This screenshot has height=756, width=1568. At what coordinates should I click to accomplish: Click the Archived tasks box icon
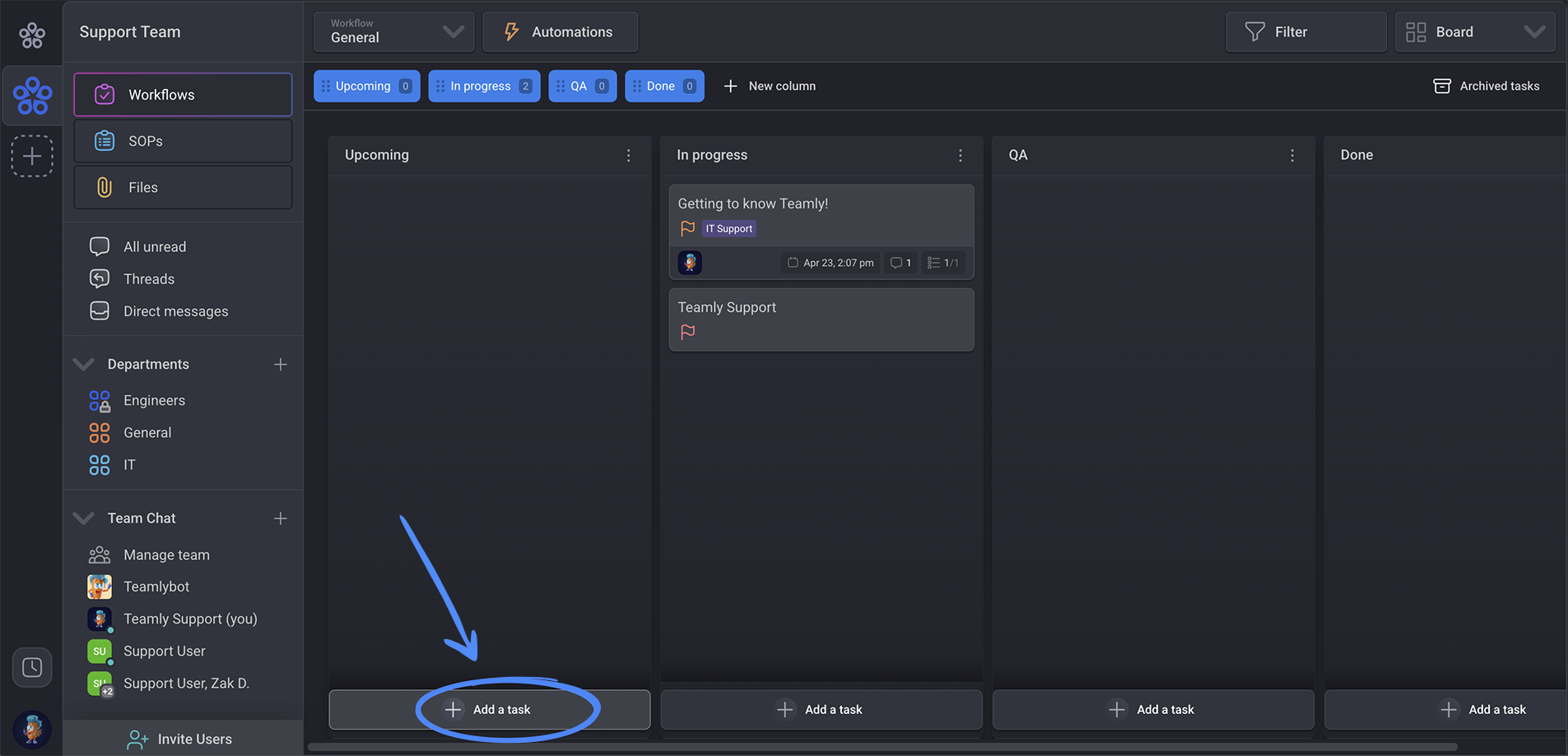coord(1442,86)
